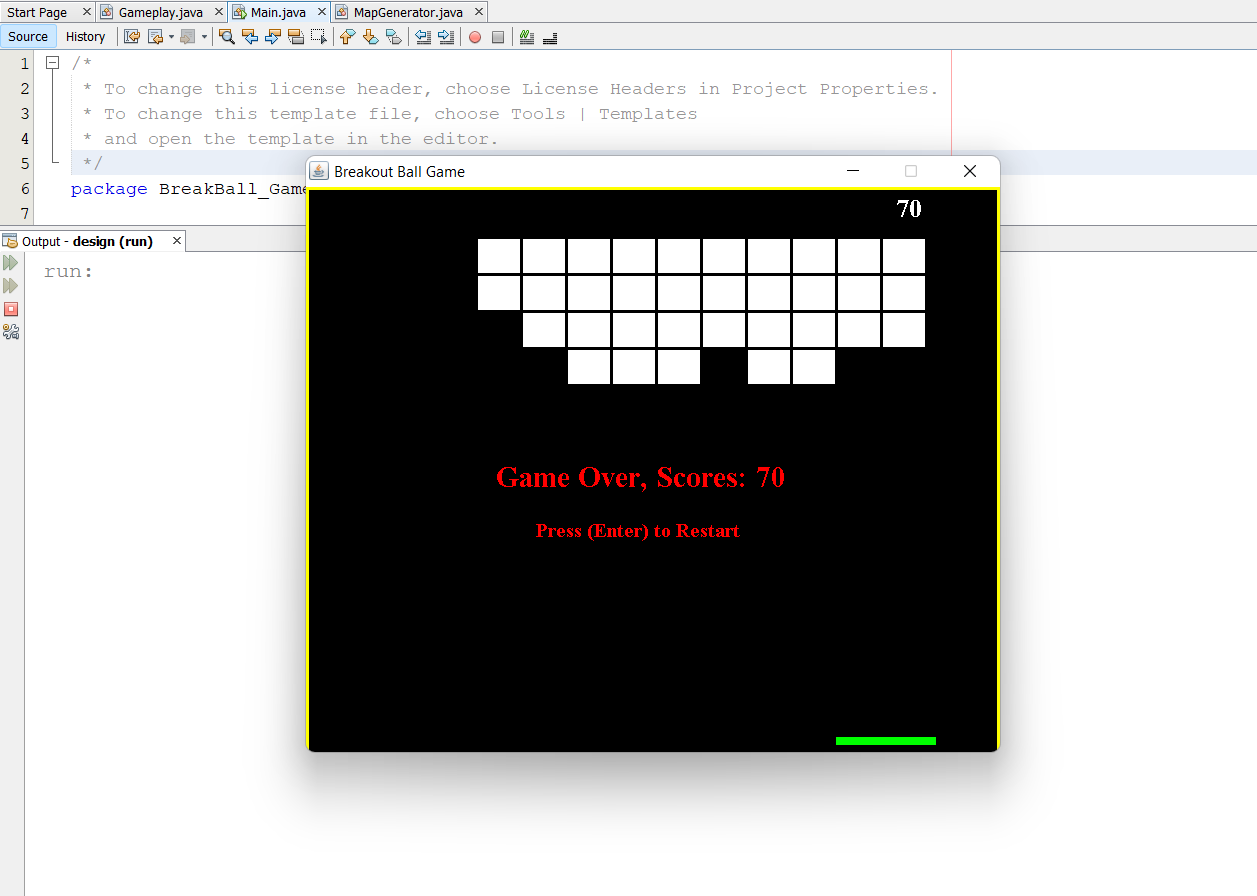Toggle rectangular selection icon
Screen dimensions: 1257x896
point(319,37)
